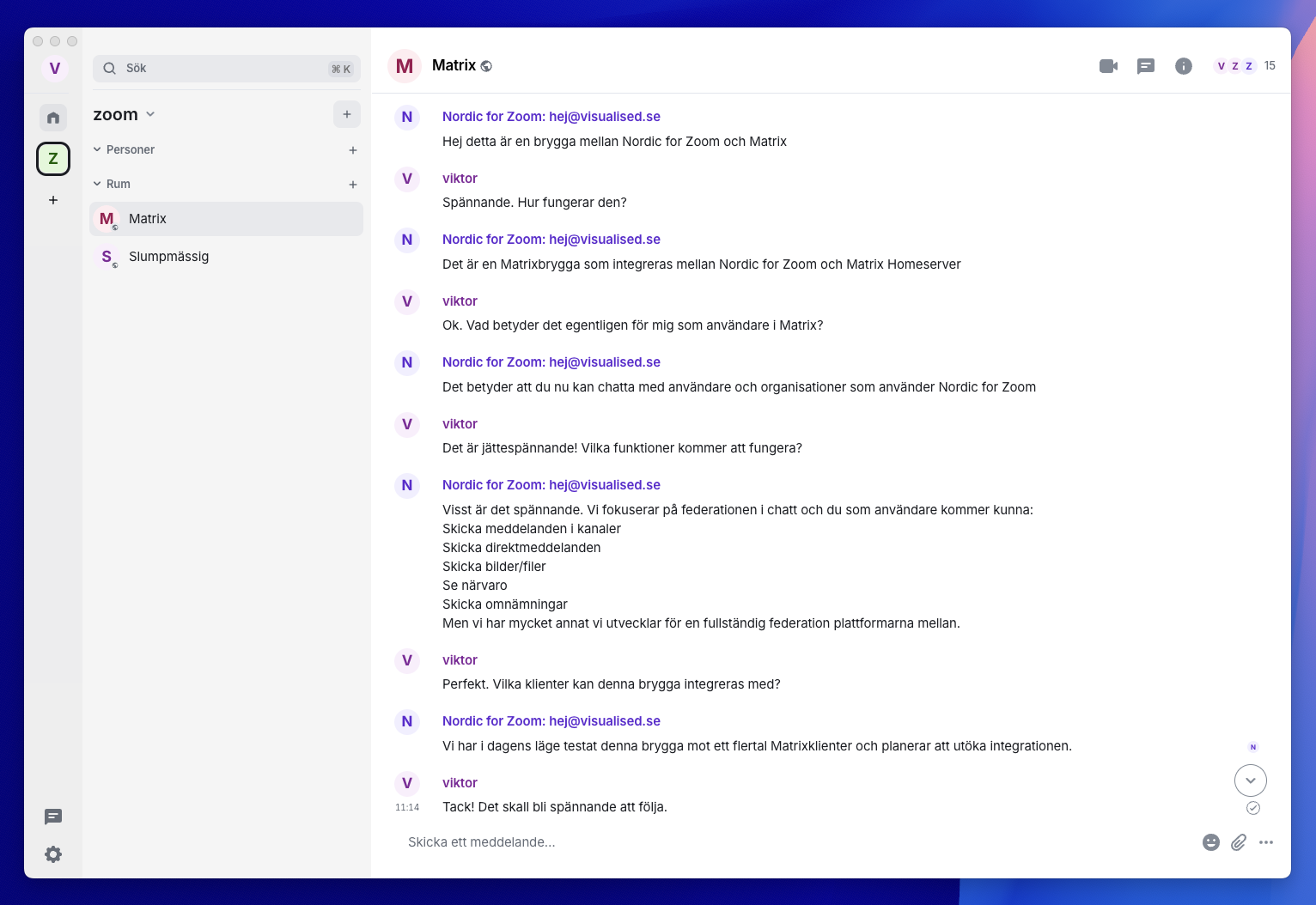1316x905 pixels.
Task: Collapse the Rum section
Action: point(98,184)
